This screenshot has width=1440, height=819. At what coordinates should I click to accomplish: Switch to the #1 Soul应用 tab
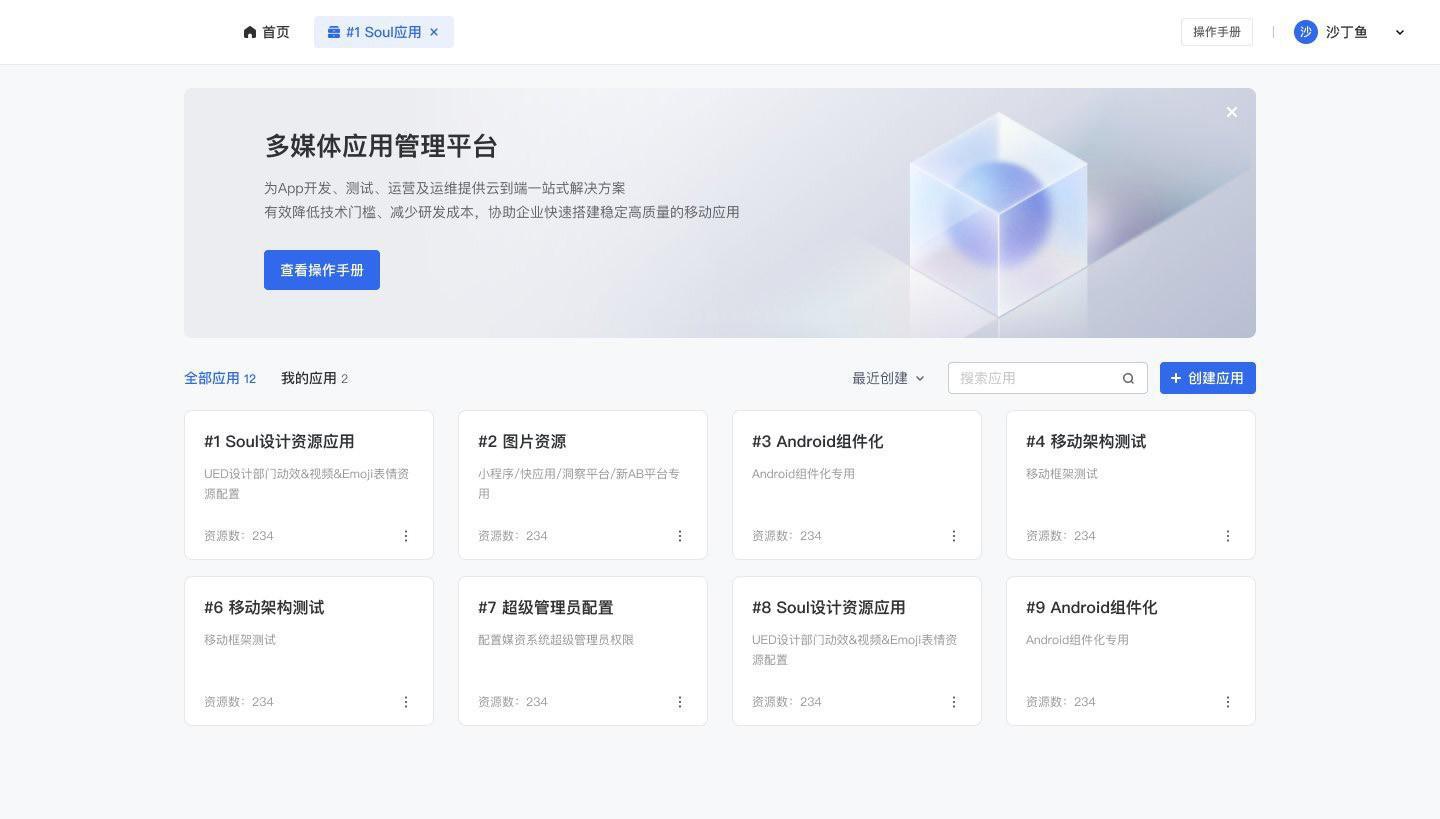[x=383, y=32]
